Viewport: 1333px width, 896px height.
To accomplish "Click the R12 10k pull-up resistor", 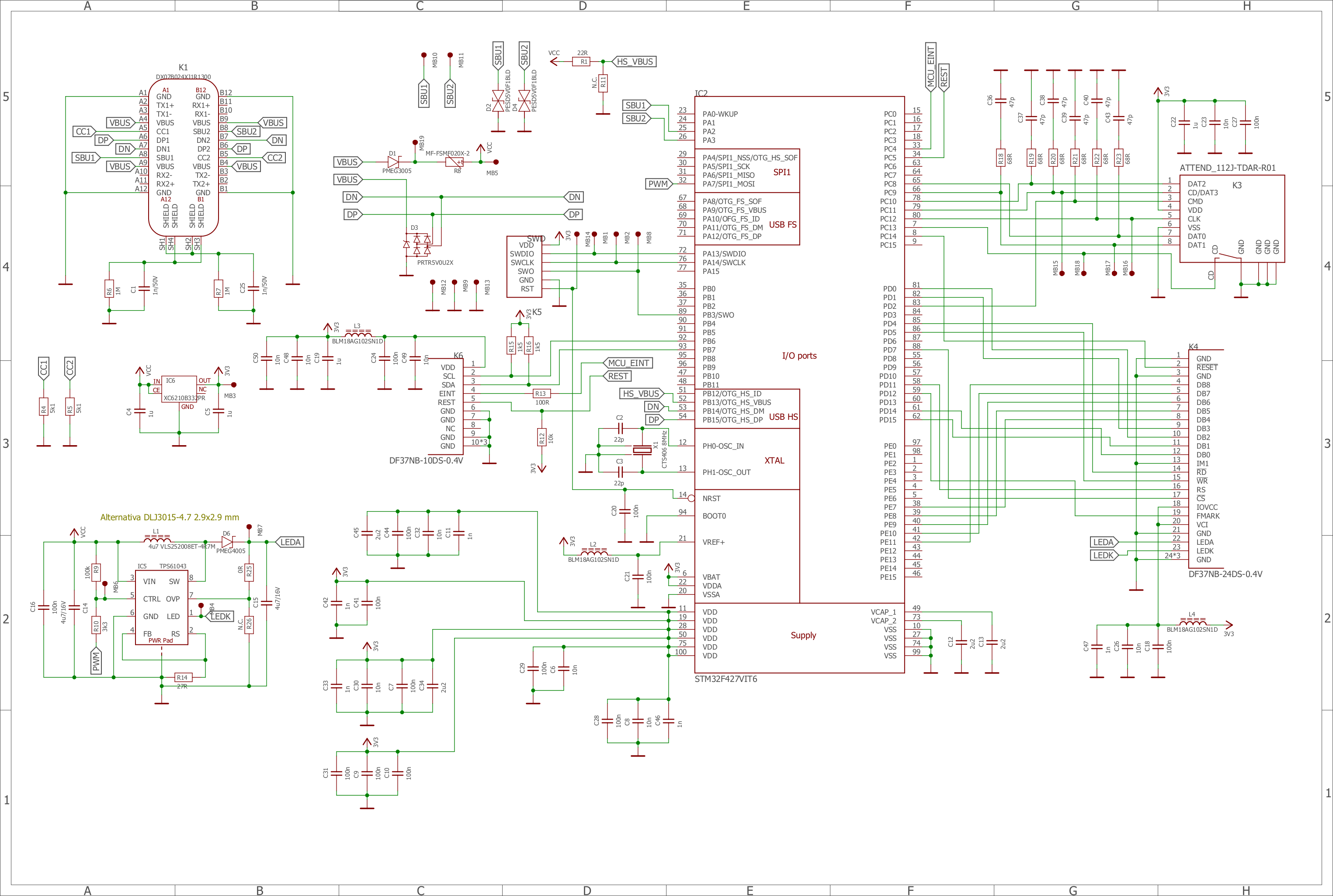I will click(x=542, y=438).
